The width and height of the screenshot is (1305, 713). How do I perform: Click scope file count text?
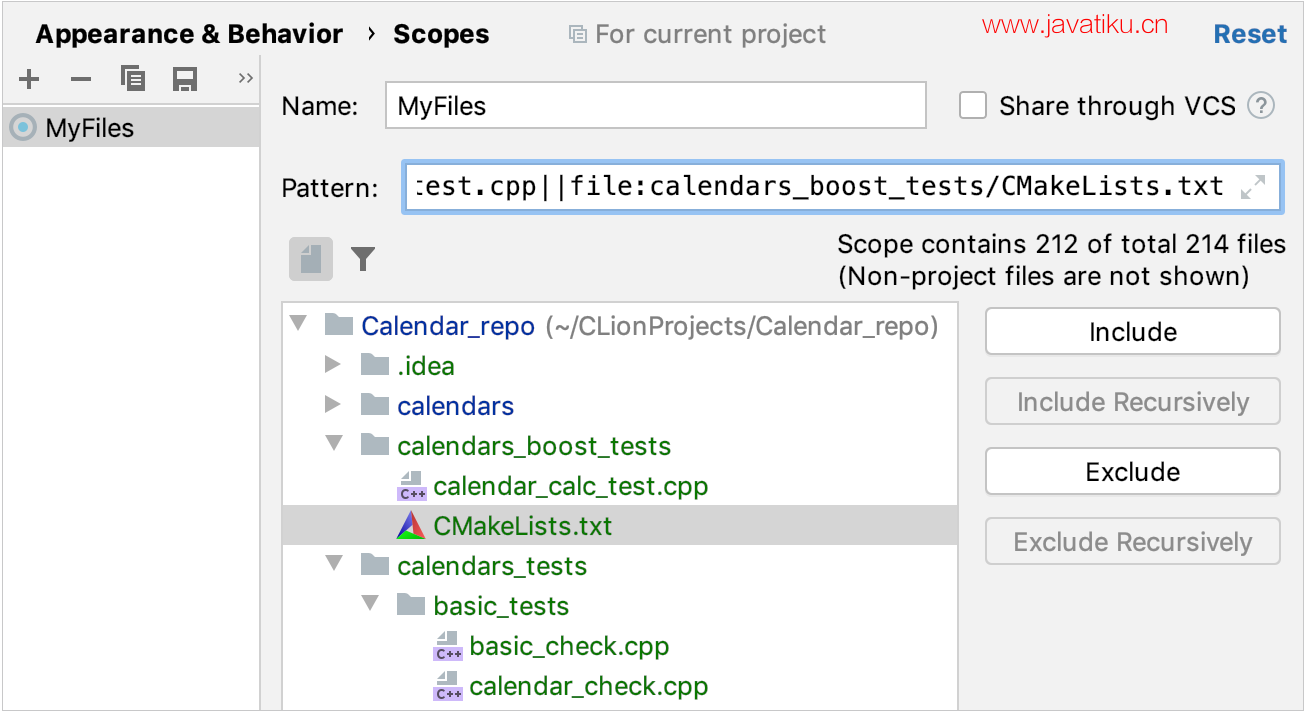[x=1061, y=244]
